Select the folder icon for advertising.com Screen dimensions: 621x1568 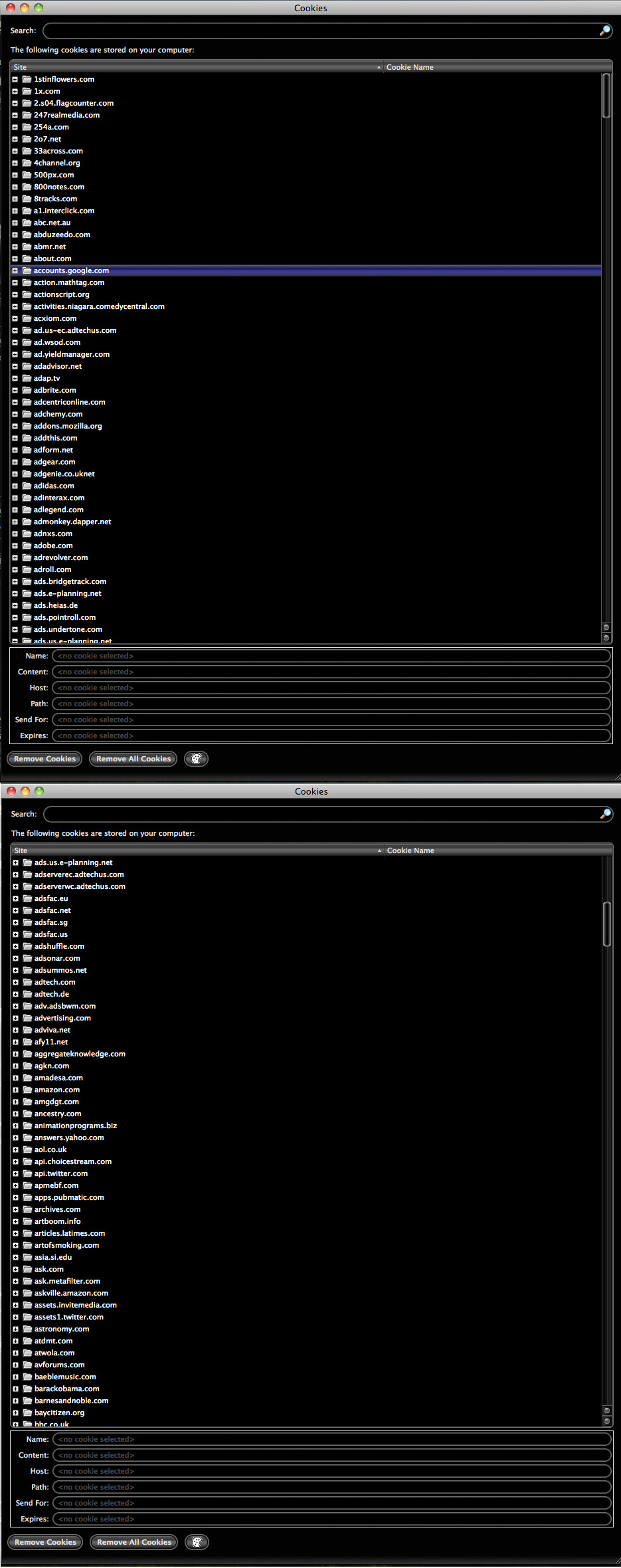[x=28, y=1018]
